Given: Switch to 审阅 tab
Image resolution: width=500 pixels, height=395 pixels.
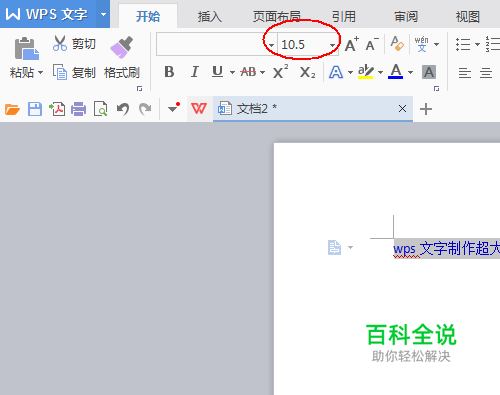Looking at the screenshot, I should tap(406, 16).
